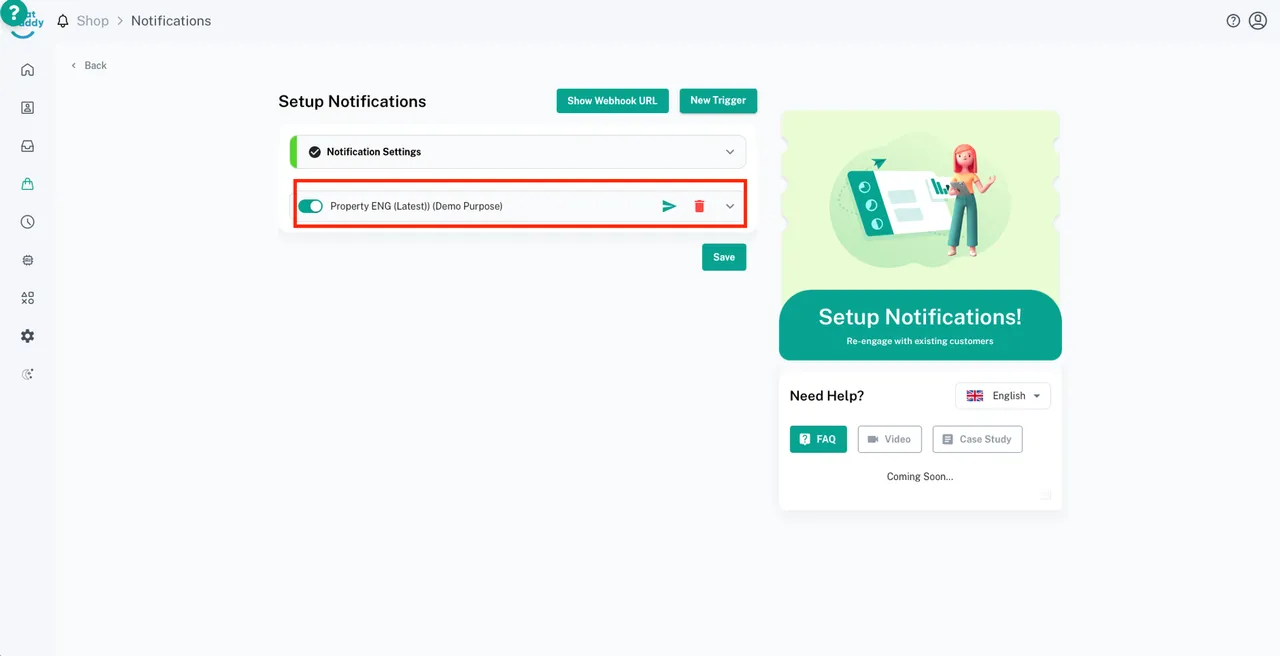Click the help question mark icon at top right
This screenshot has height=656, width=1280.
pos(1233,21)
